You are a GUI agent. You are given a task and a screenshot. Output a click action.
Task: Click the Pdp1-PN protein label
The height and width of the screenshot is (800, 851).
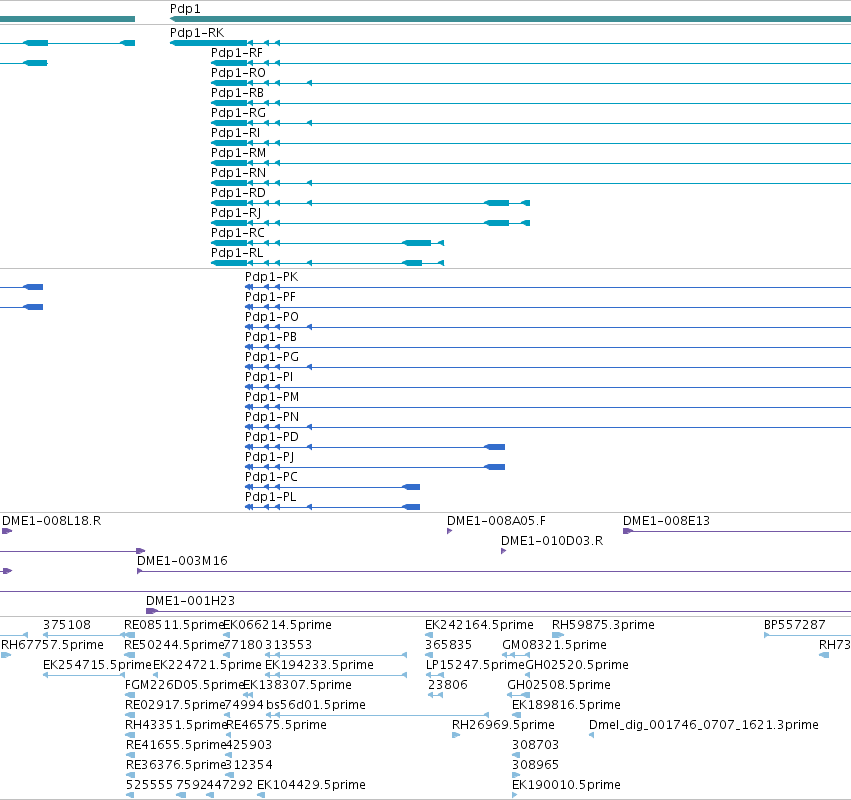coord(272,417)
